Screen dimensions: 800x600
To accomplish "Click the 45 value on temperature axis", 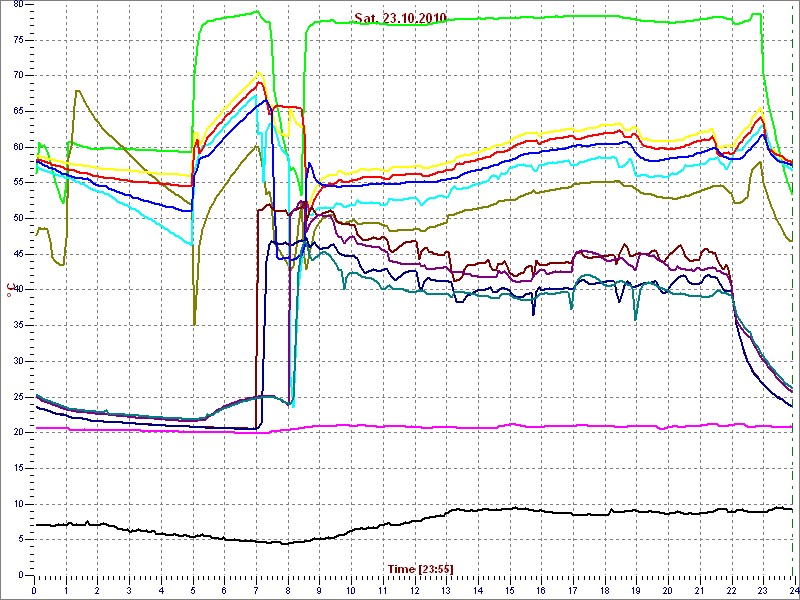I will pos(18,254).
